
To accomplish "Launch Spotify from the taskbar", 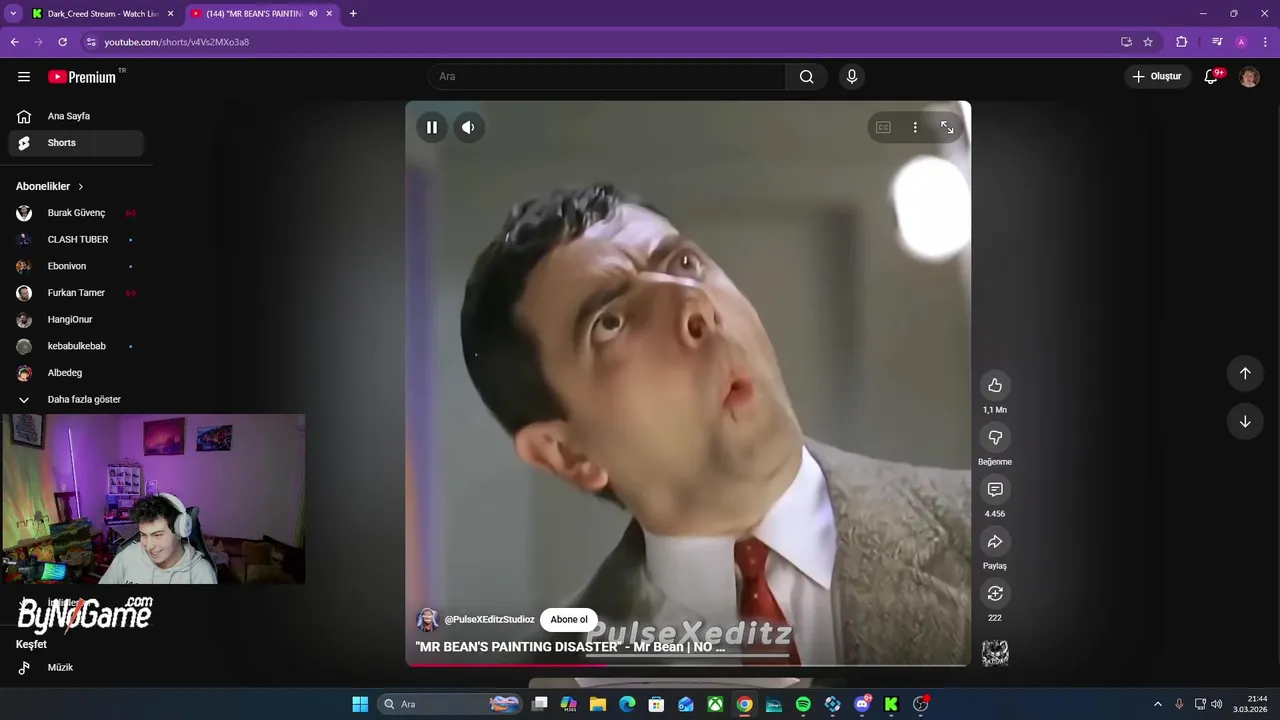I will [x=803, y=704].
